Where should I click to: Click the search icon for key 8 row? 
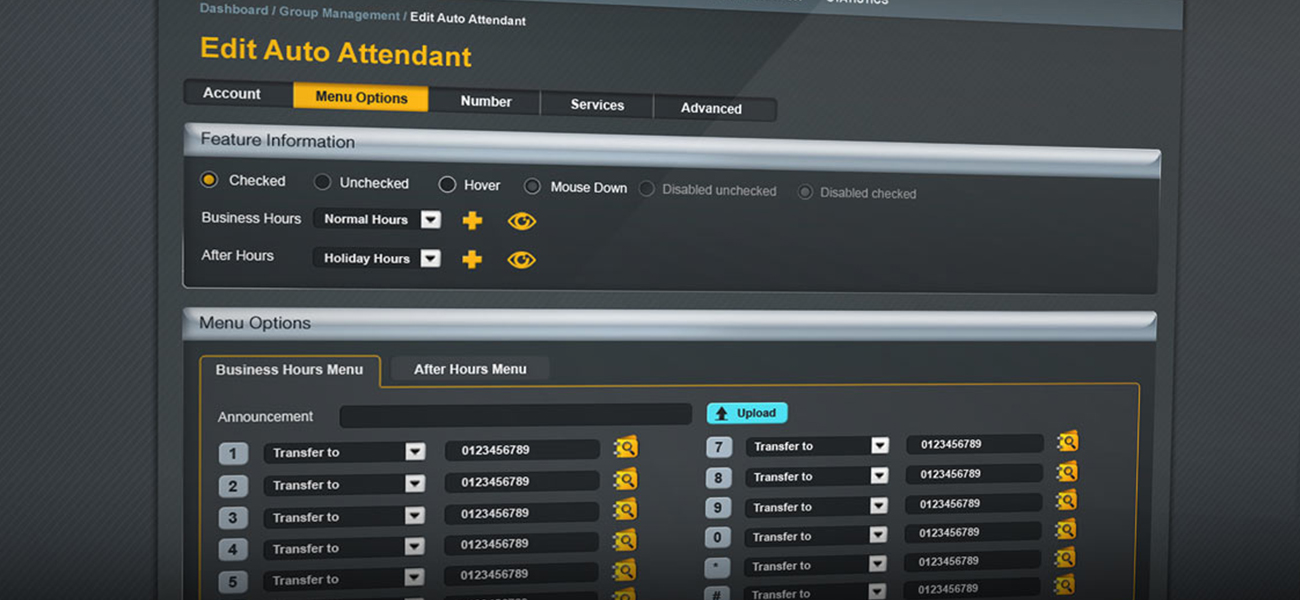click(x=1066, y=471)
